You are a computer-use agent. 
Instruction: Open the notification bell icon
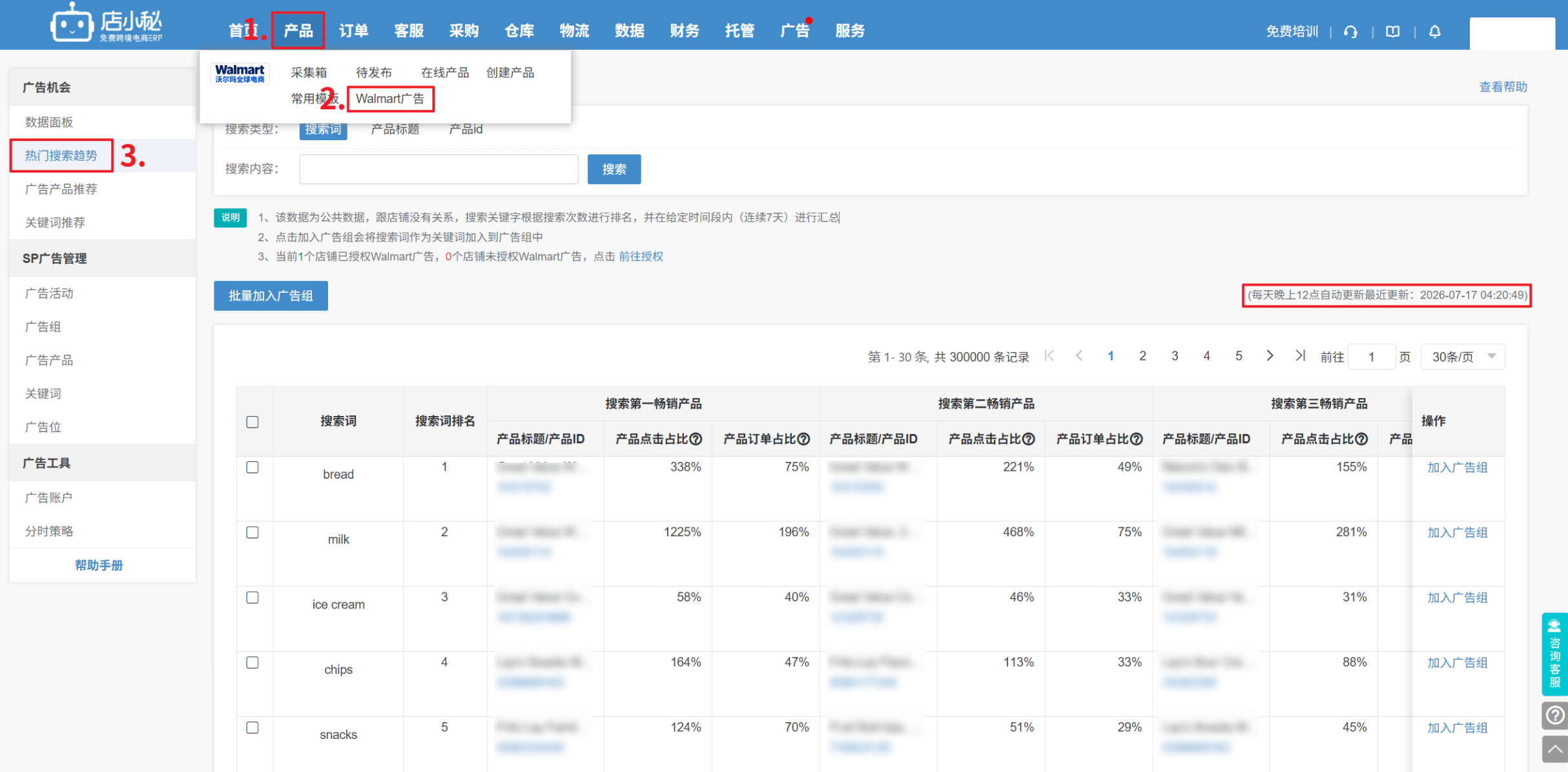point(1435,32)
